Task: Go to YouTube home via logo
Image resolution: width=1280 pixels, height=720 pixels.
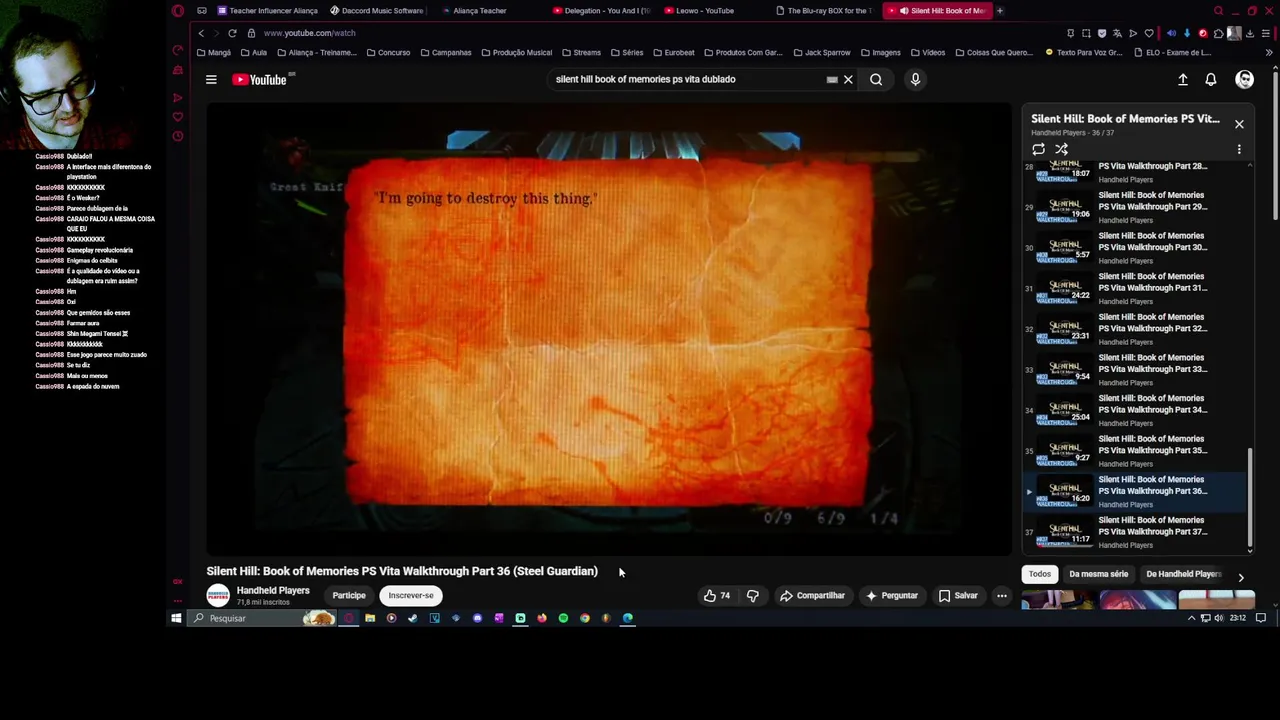Action: [260, 80]
